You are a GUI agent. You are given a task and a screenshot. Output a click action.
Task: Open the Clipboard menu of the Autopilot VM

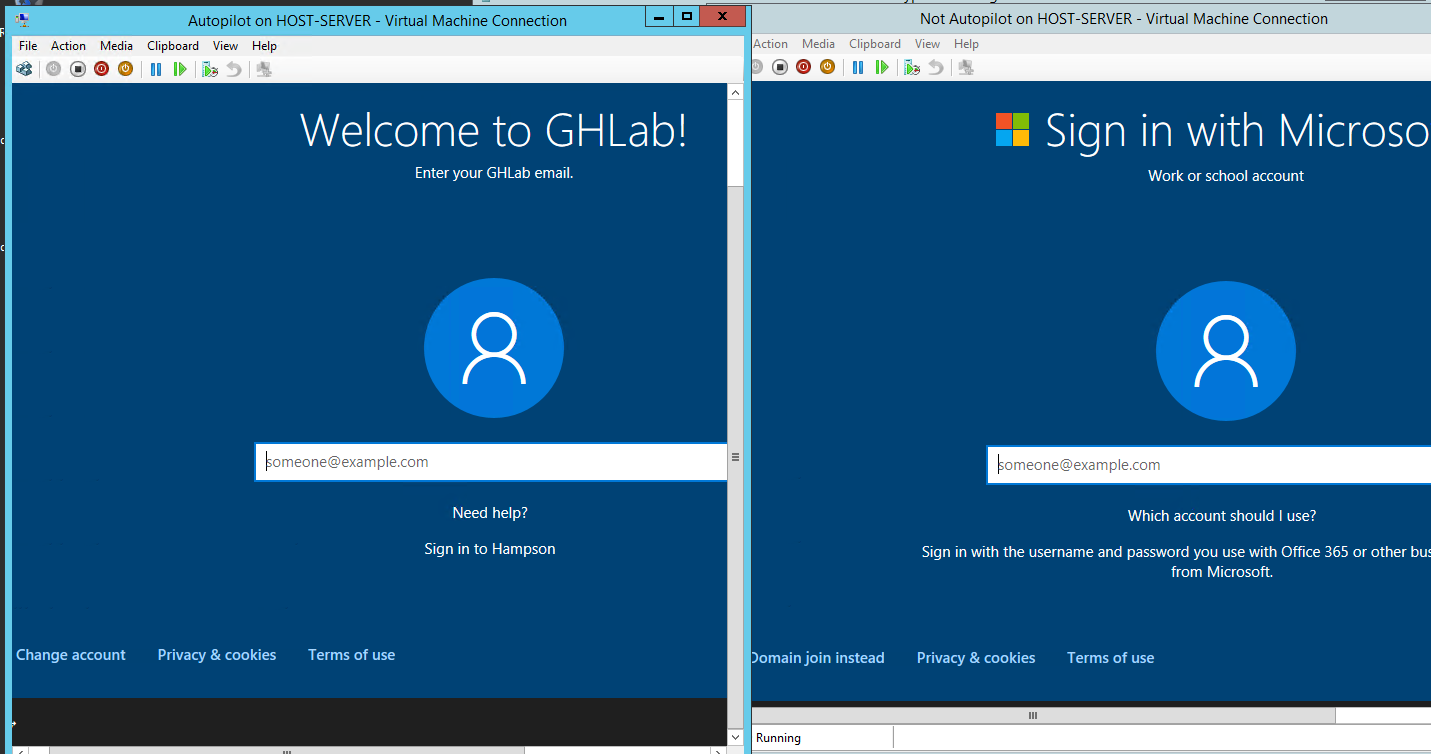pyautogui.click(x=172, y=45)
